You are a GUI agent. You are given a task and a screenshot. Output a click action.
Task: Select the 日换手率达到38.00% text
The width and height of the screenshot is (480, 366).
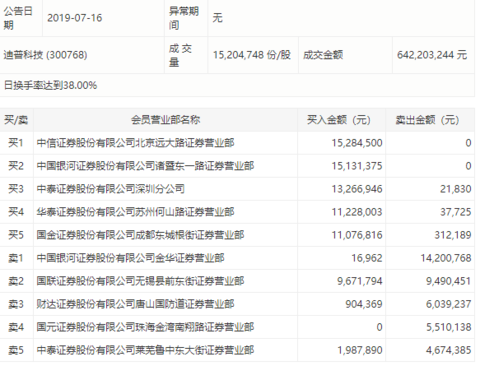[x=50, y=85]
